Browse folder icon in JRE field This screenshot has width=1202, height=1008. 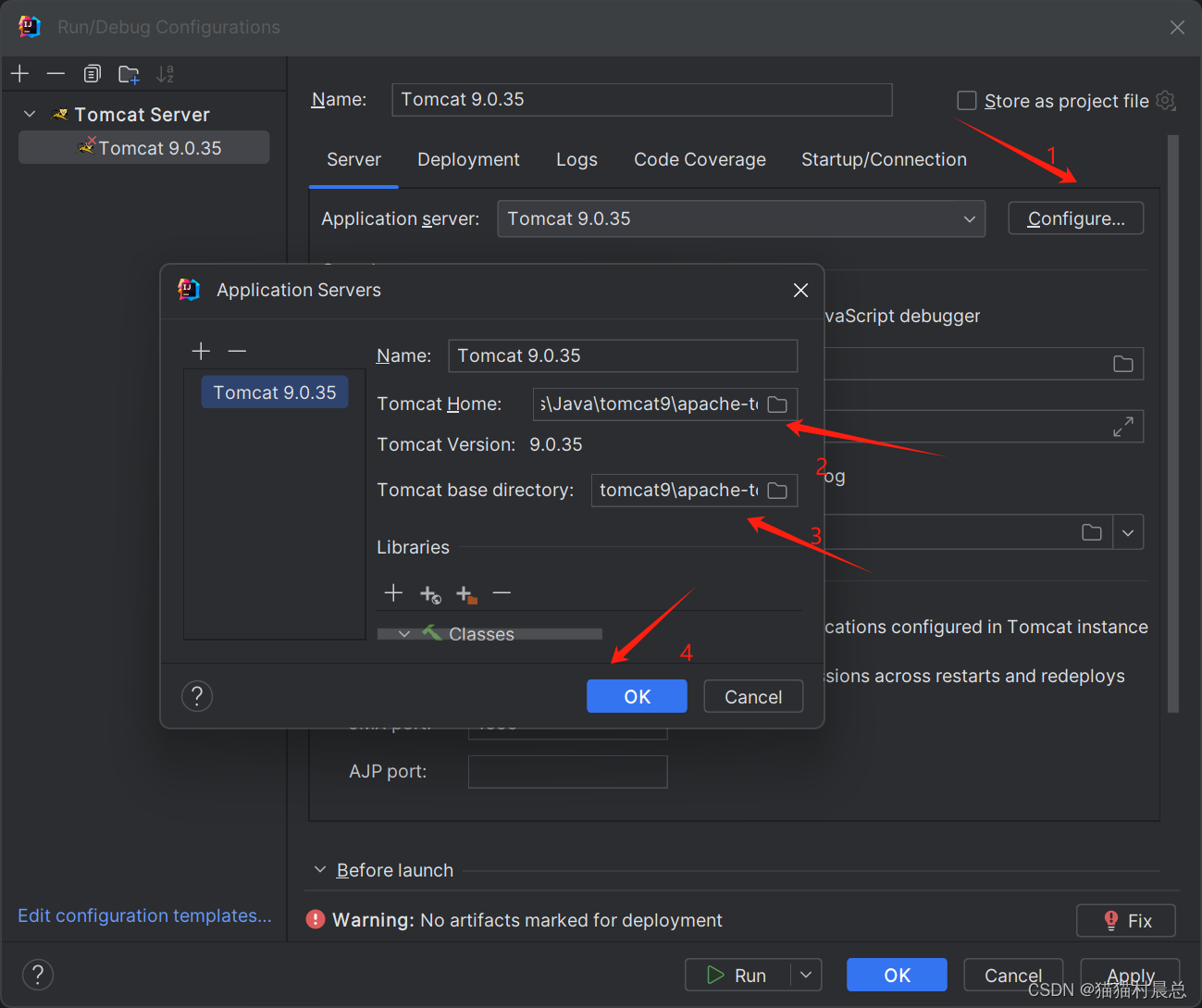pyautogui.click(x=1092, y=532)
